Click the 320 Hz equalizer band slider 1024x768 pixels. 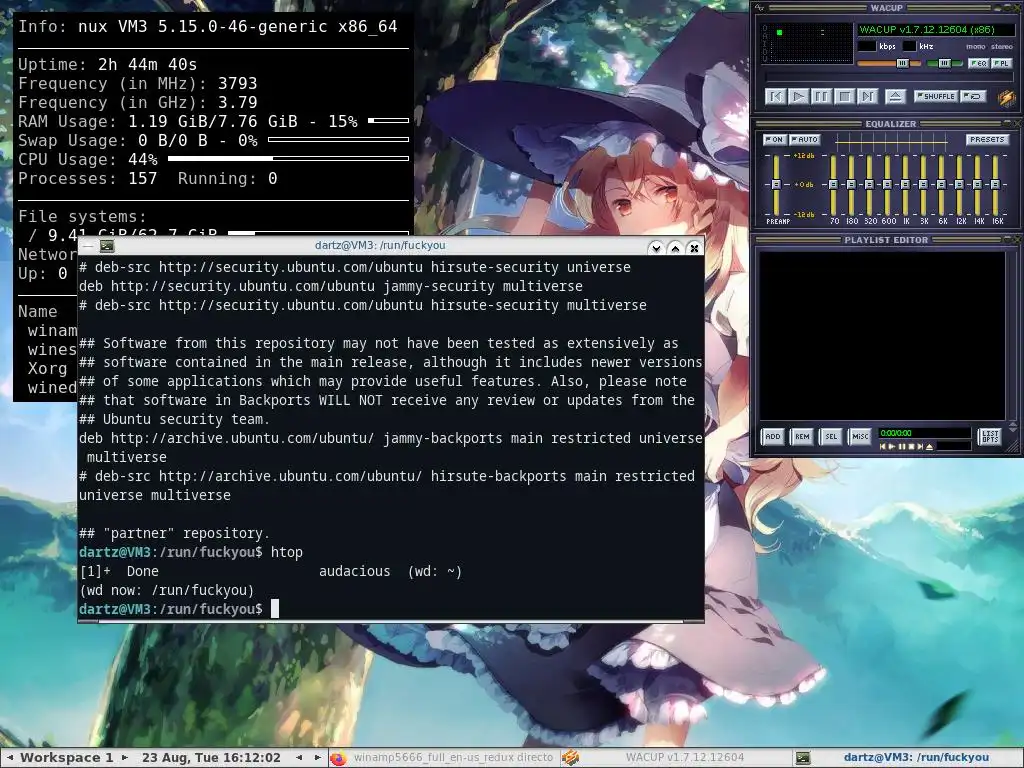coord(869,185)
